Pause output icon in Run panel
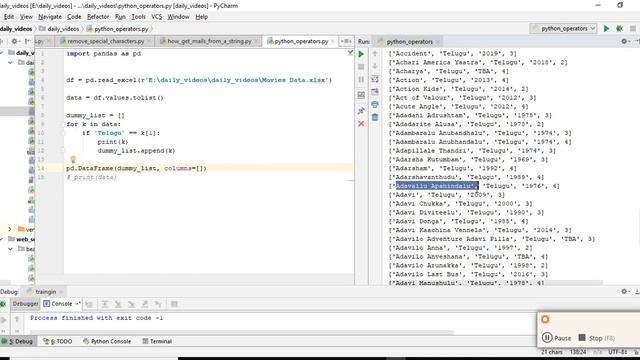Viewport: 640px width, 360px height. click(x=361, y=79)
